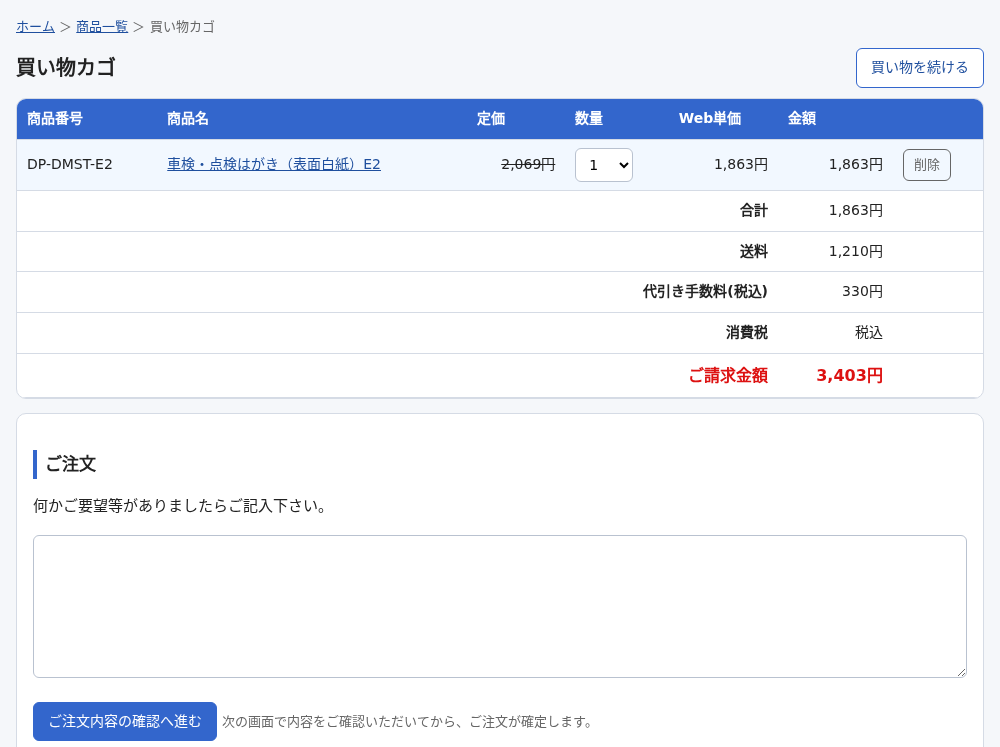Click the 合計 row label
The height and width of the screenshot is (747, 1000).
tap(754, 211)
